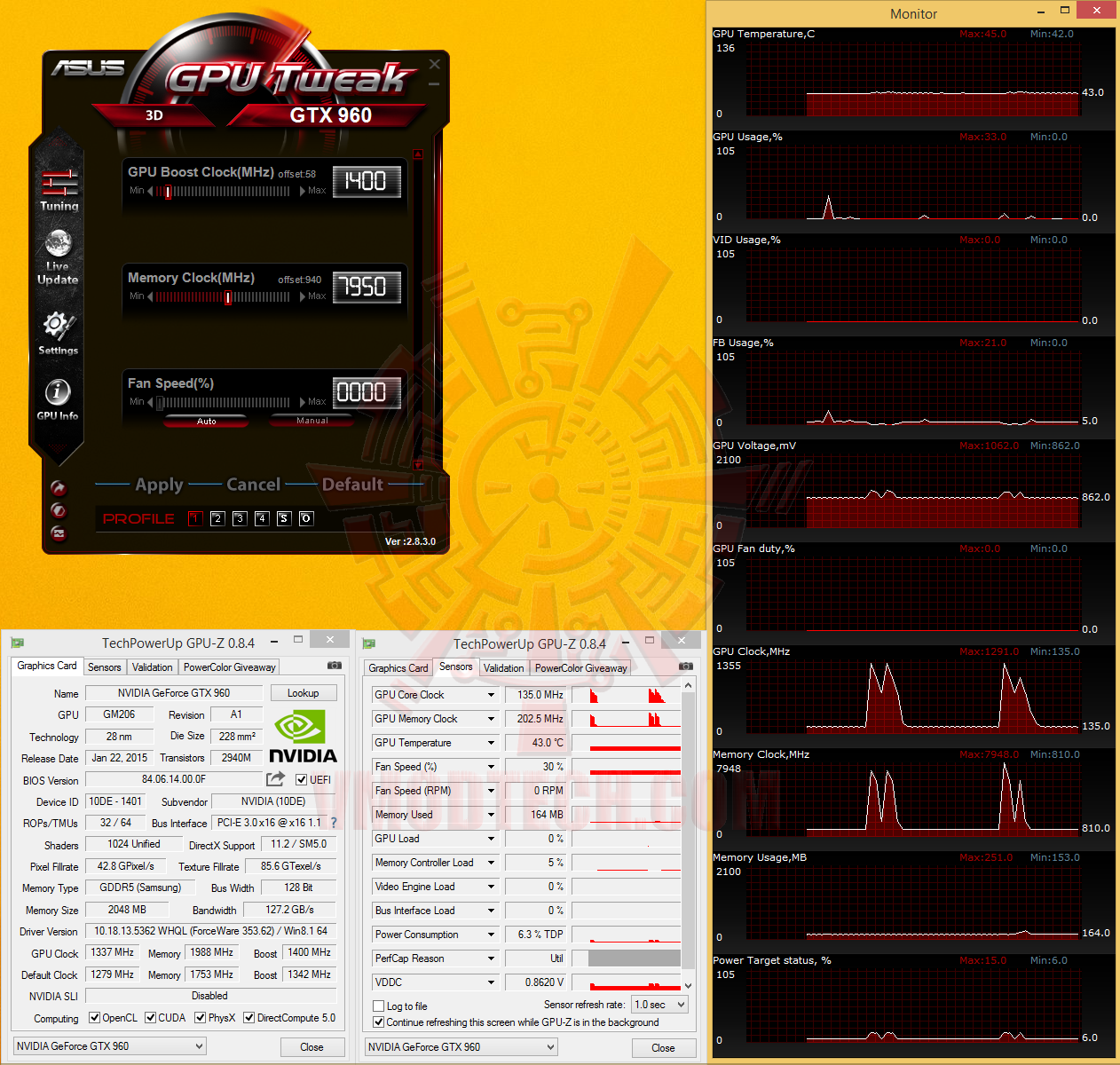Open Live Update in GPU Tweak
The height and width of the screenshot is (1065, 1120).
[58, 257]
